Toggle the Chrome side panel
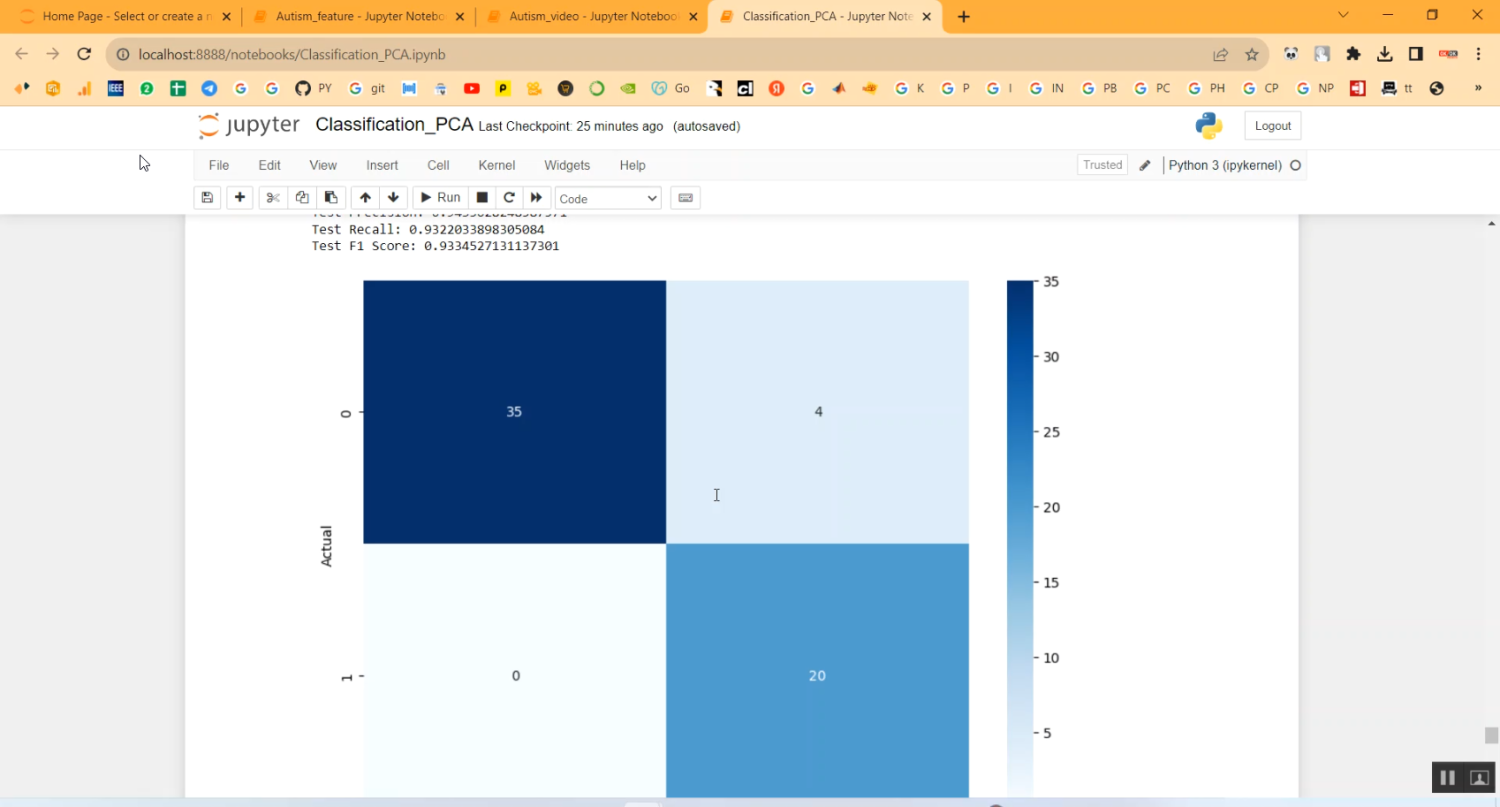 1416,54
